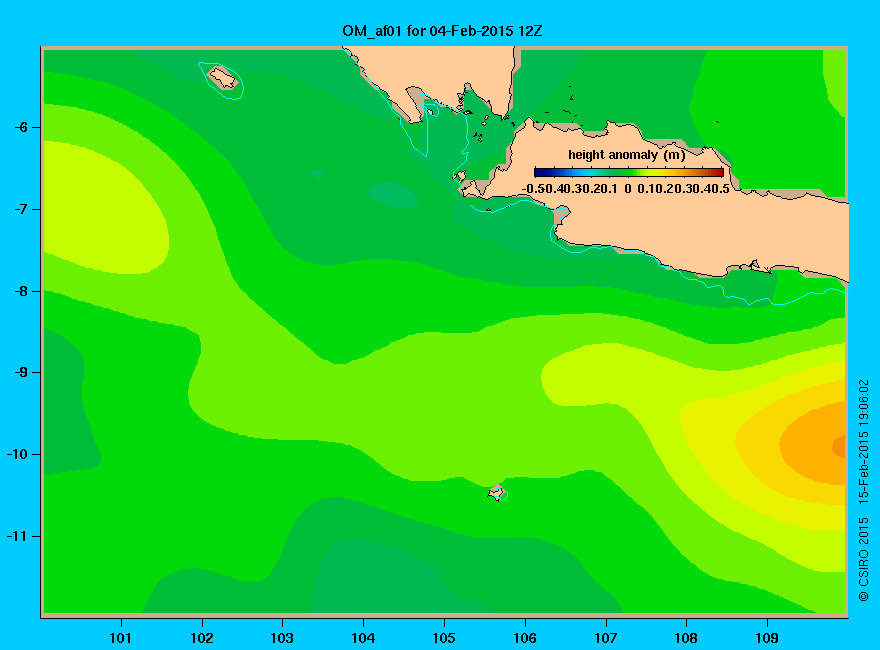Click latitude label -6 on the axis
Image resolution: width=880 pixels, height=650 pixels.
(21, 127)
